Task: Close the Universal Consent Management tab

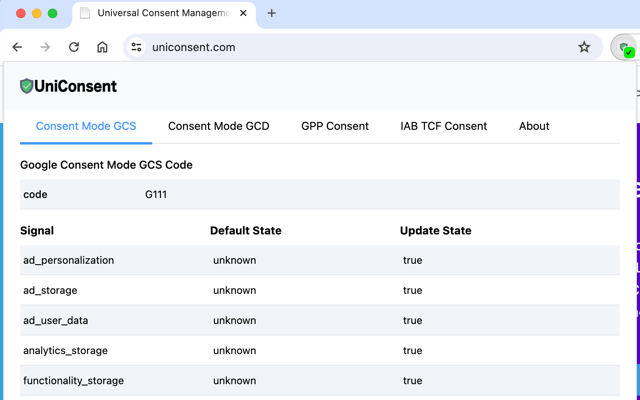Action: tap(243, 13)
